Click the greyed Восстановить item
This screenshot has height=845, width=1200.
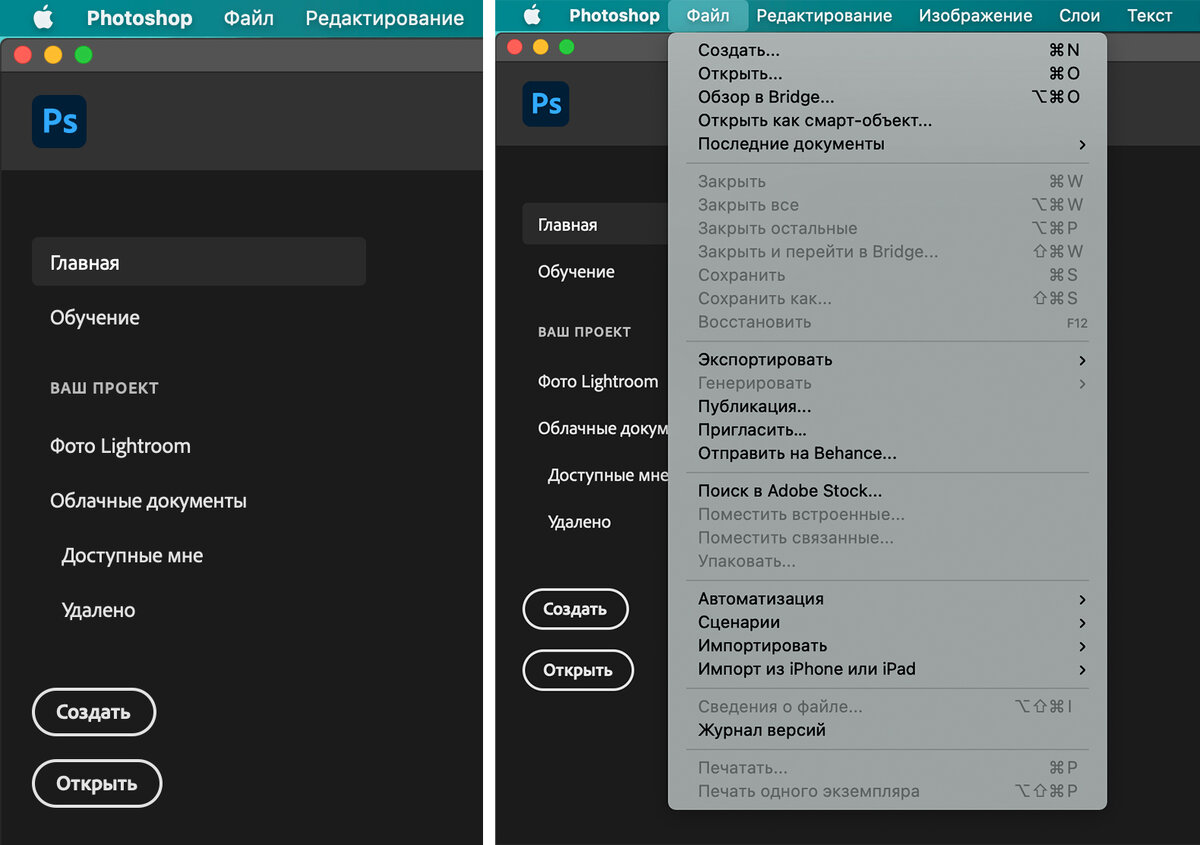point(888,322)
